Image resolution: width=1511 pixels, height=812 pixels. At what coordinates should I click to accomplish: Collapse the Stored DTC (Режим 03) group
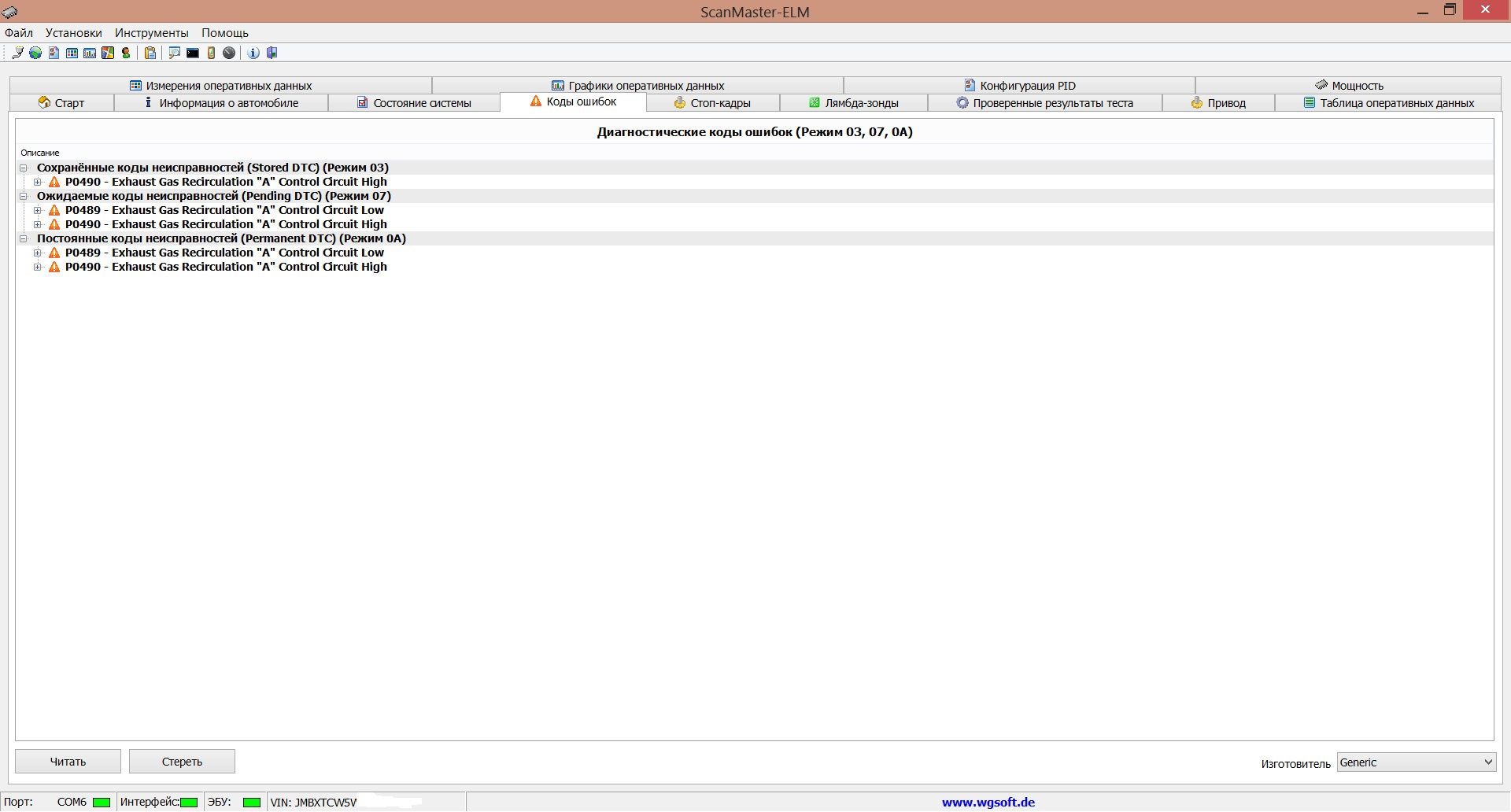[24, 168]
